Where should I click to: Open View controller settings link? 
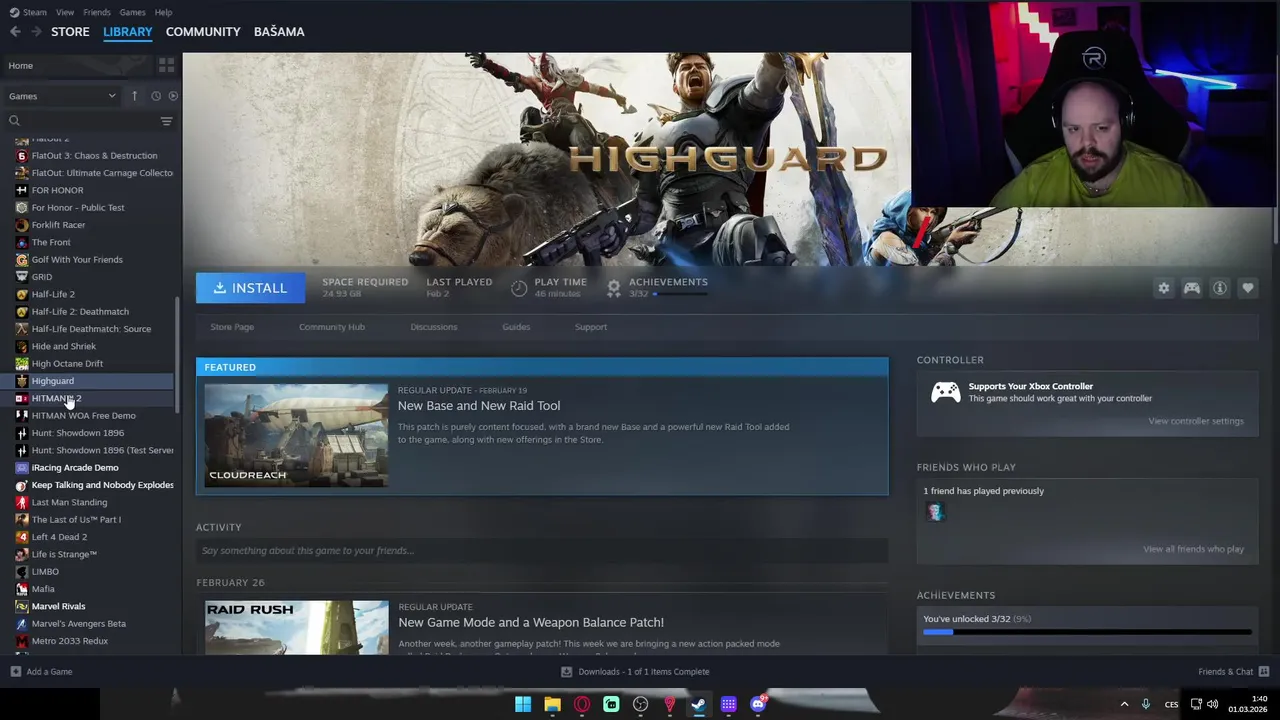pyautogui.click(x=1196, y=421)
